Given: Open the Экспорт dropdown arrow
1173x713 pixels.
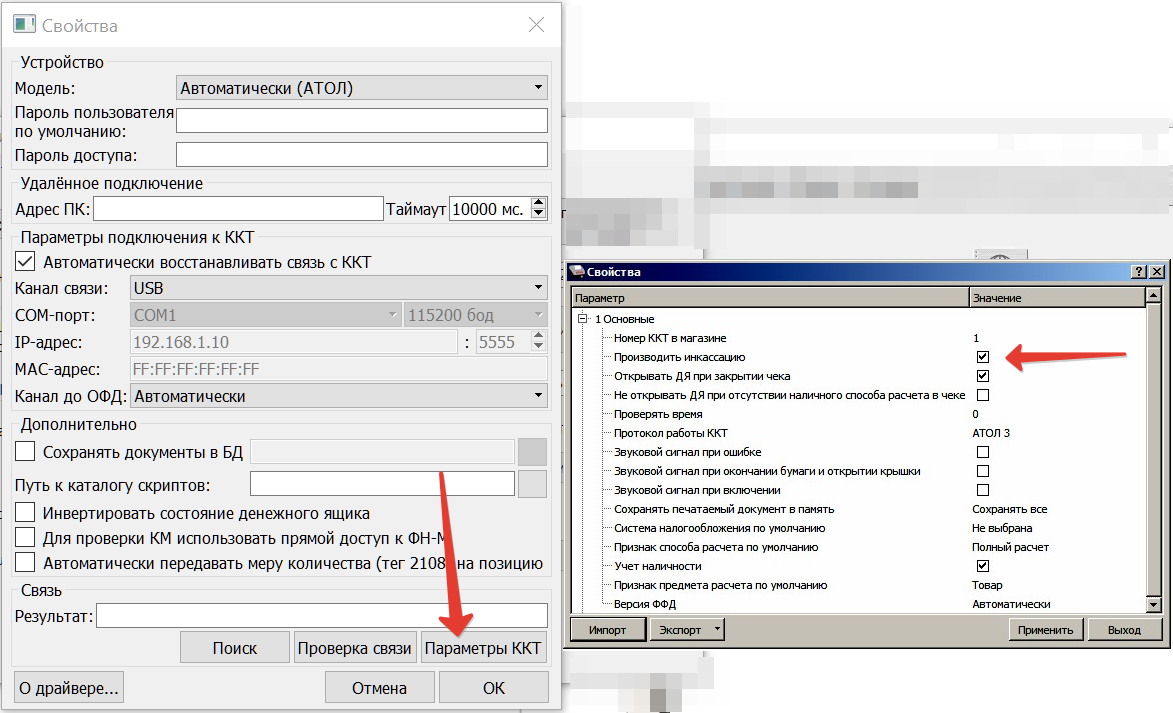Looking at the screenshot, I should pyautogui.click(x=717, y=629).
